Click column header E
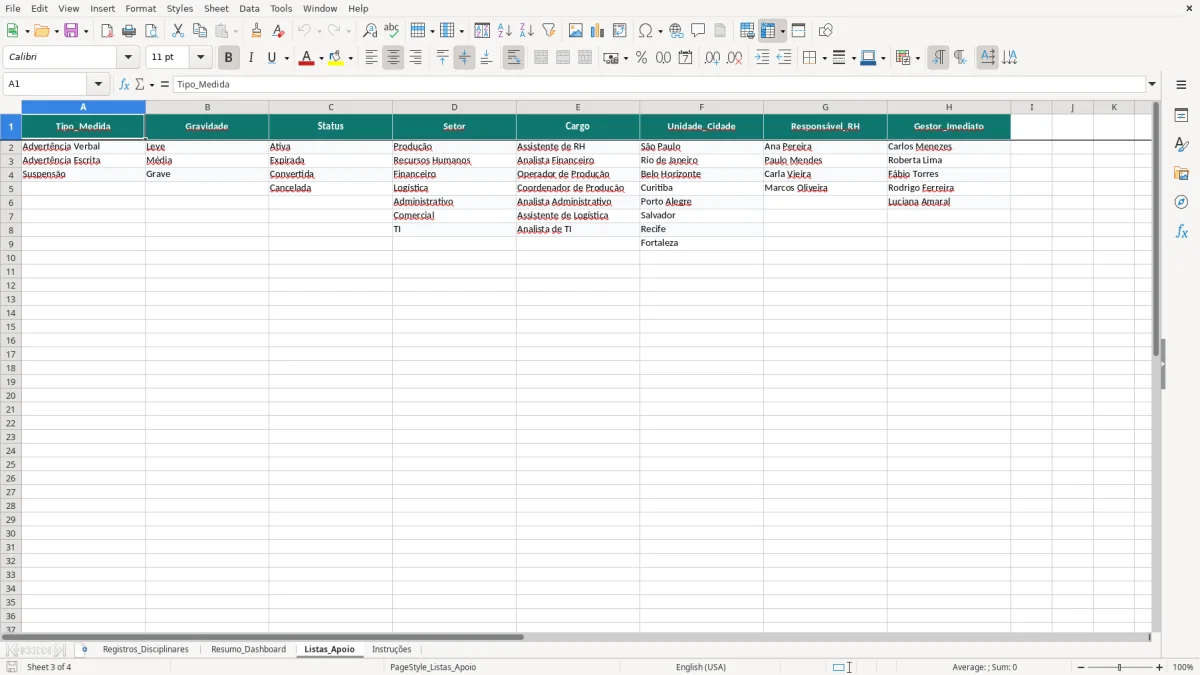 tap(578, 107)
